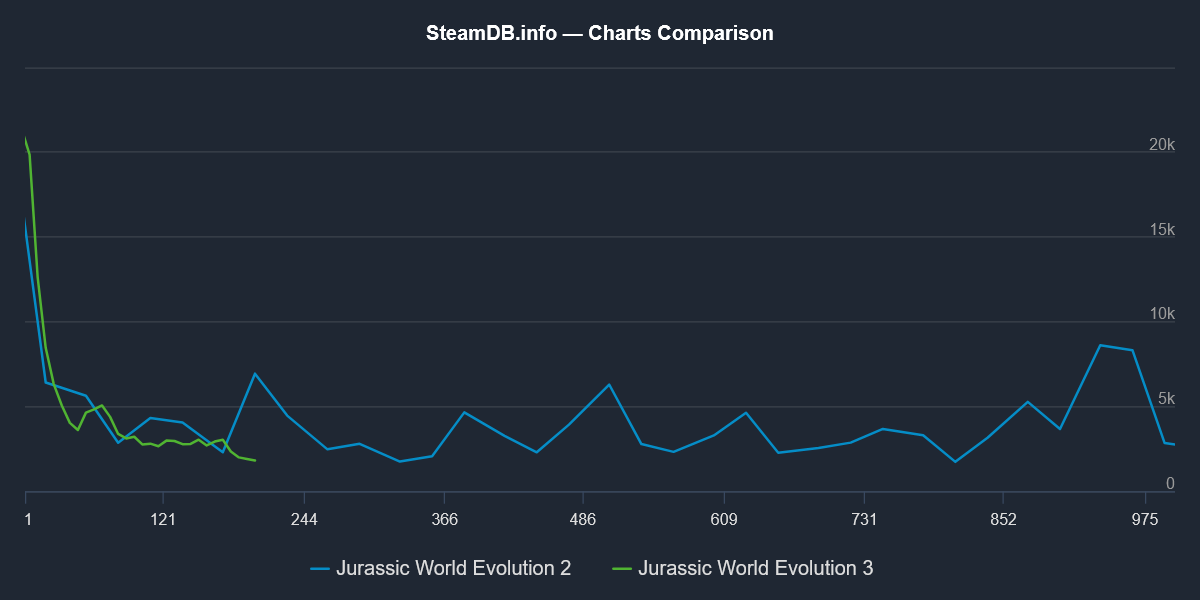Click the blue Jurassic World Evolution 2 legend line
Screen dimensions: 1200x600
click(x=320, y=569)
